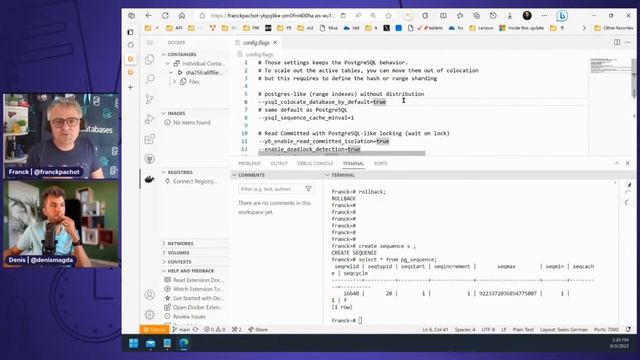Click Share in status bar
The image size is (640, 360).
coord(258,329)
